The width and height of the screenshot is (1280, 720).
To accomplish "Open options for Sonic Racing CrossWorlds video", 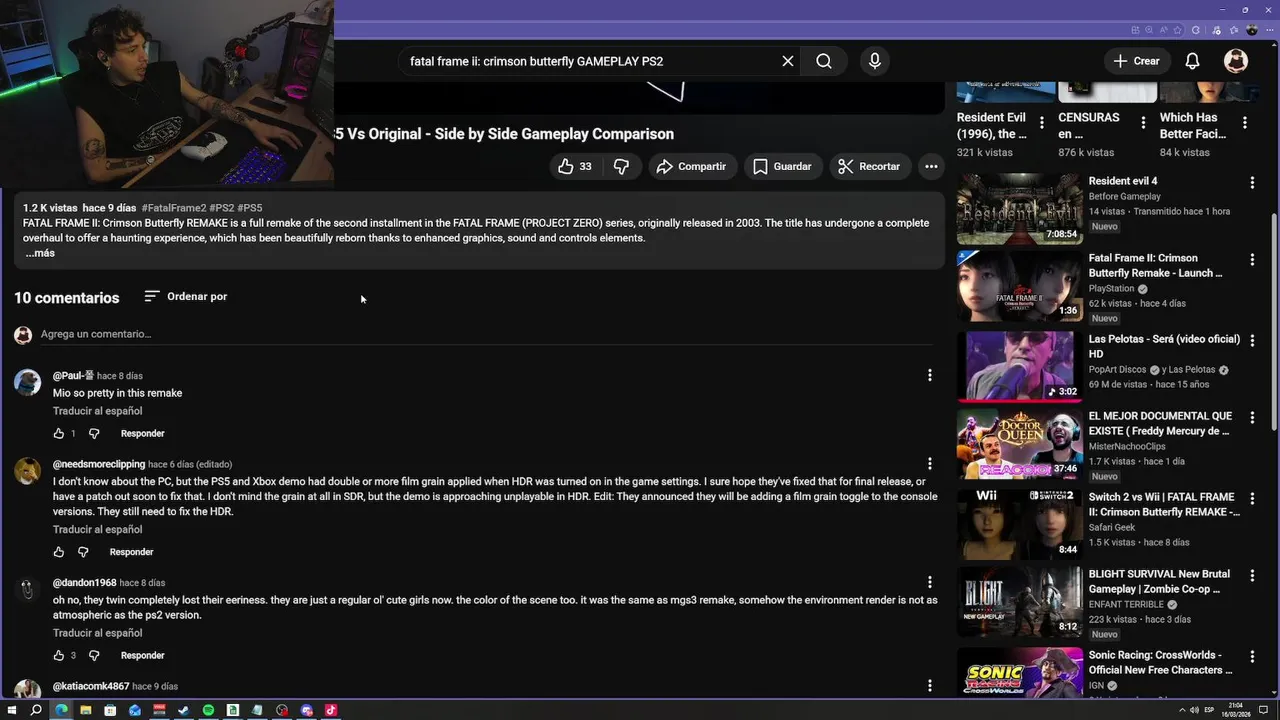I will (x=1252, y=657).
